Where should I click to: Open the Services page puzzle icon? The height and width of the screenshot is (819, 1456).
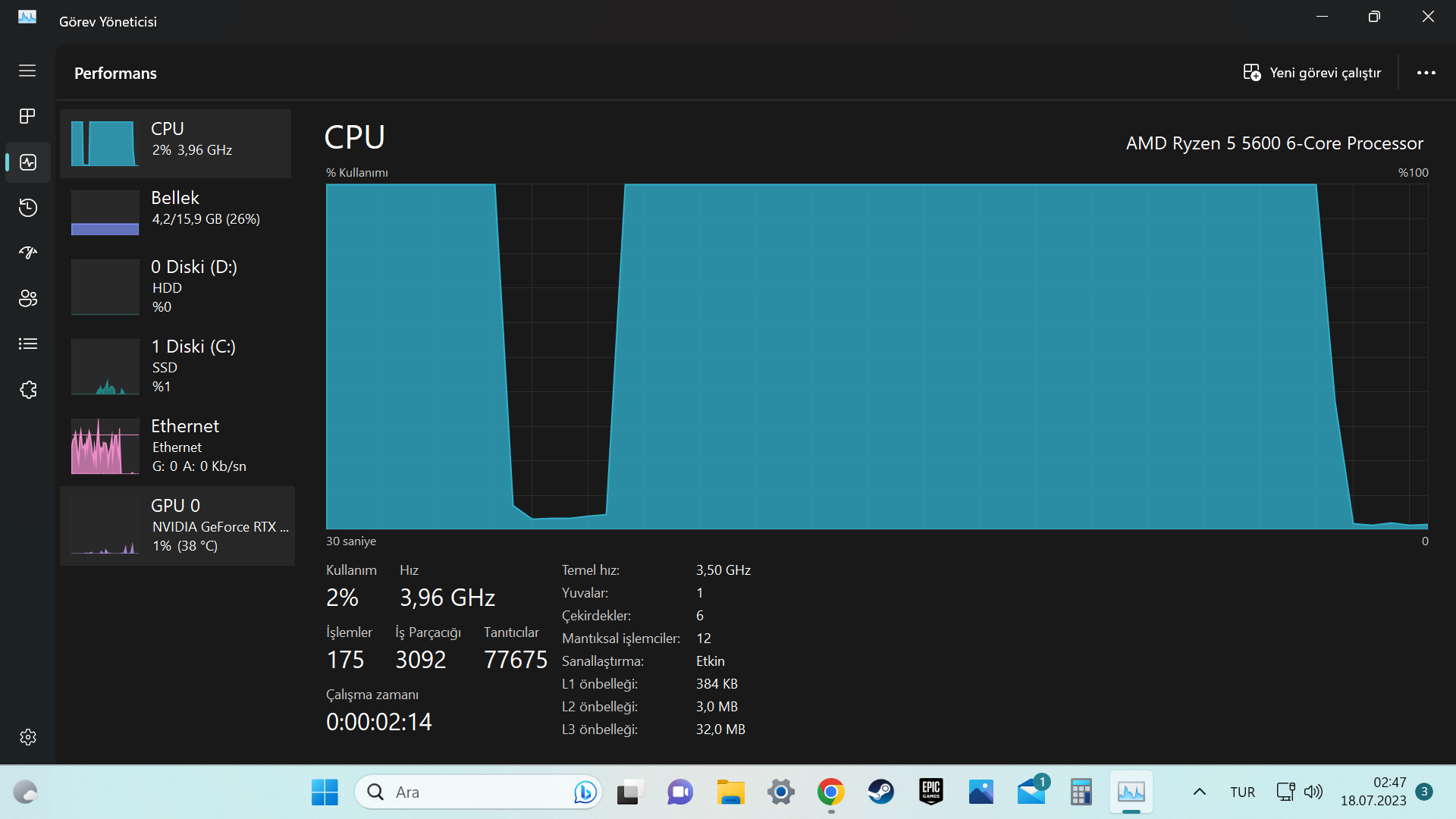click(28, 390)
